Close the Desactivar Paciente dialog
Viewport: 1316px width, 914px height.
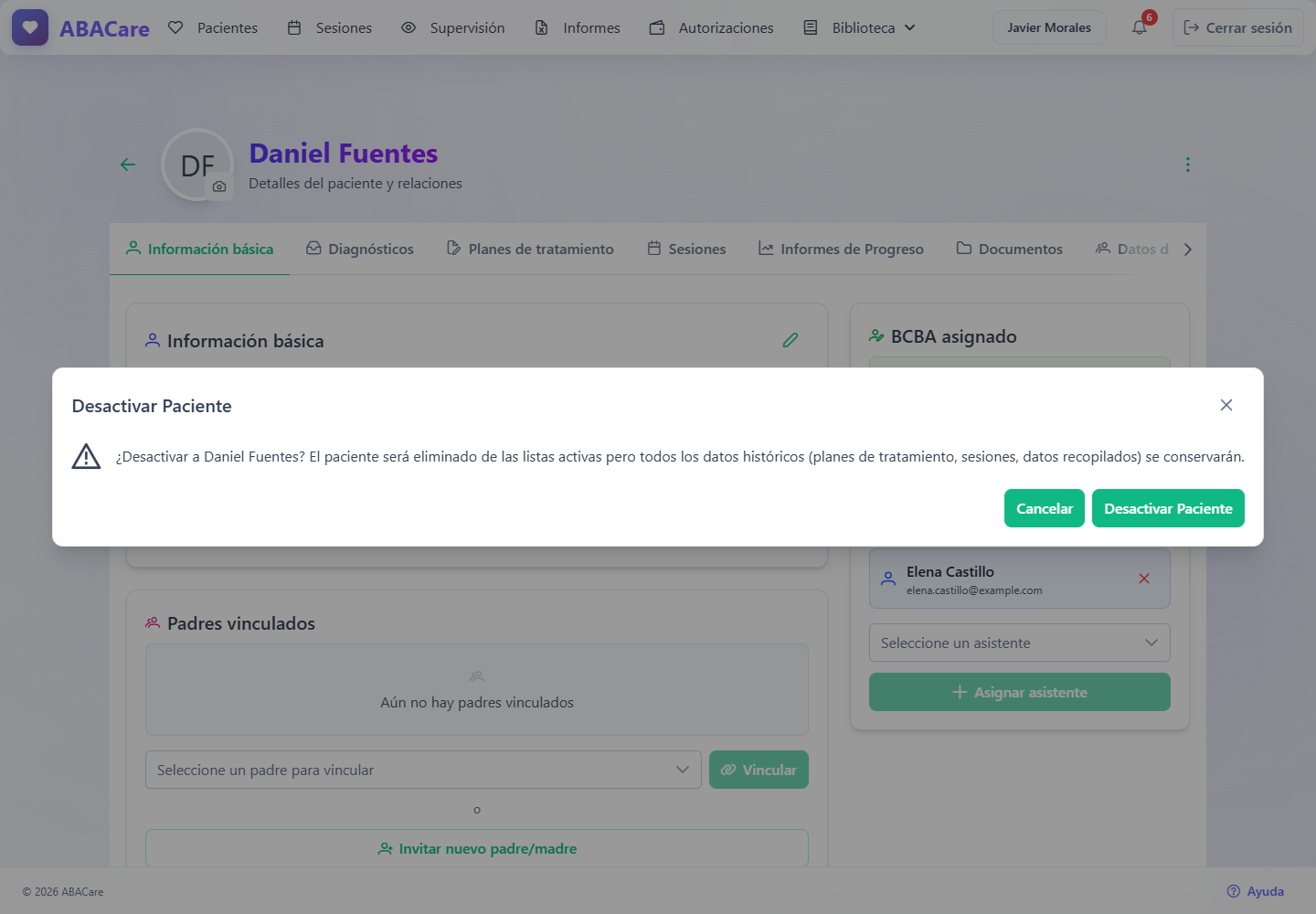point(1226,405)
